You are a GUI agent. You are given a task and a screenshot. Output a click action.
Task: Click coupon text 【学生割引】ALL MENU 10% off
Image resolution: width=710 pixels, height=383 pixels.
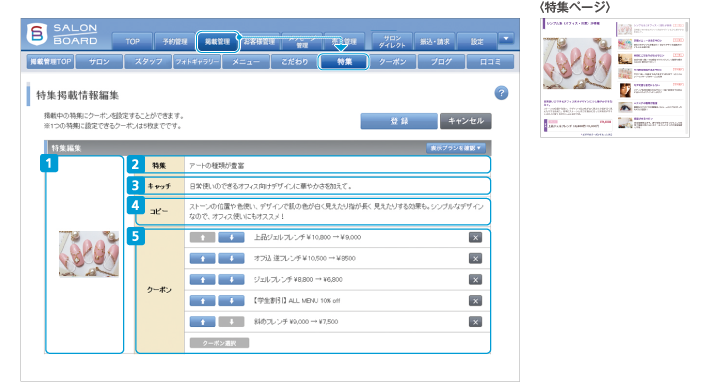click(x=297, y=301)
